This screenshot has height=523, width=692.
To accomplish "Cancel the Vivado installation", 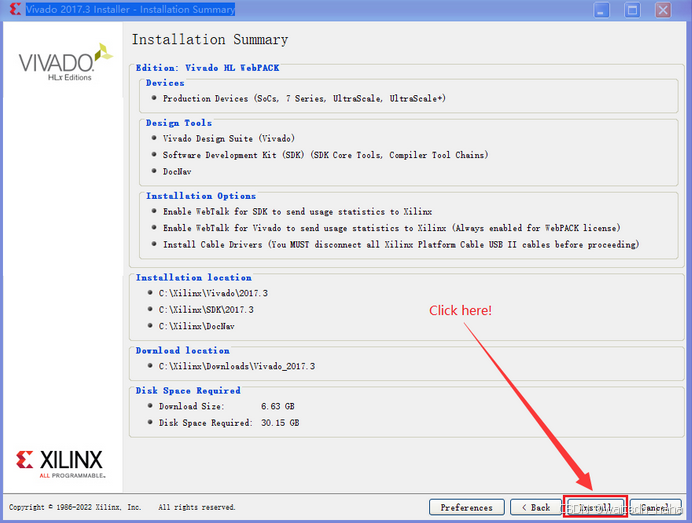I will click(655, 507).
